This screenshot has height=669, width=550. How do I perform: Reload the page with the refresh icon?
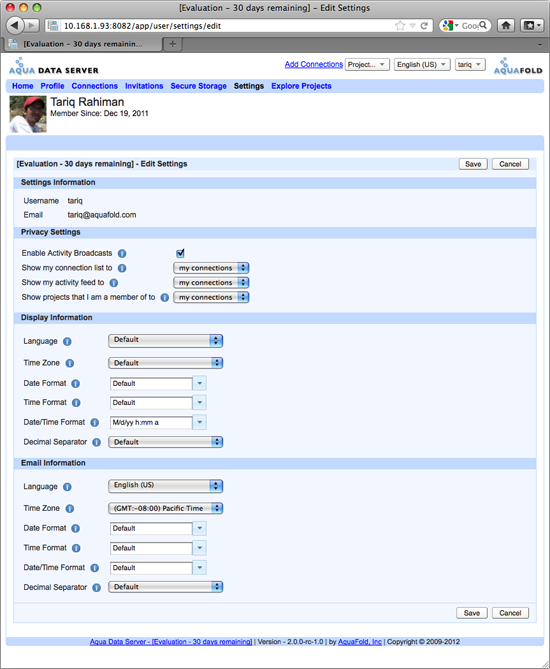(424, 26)
